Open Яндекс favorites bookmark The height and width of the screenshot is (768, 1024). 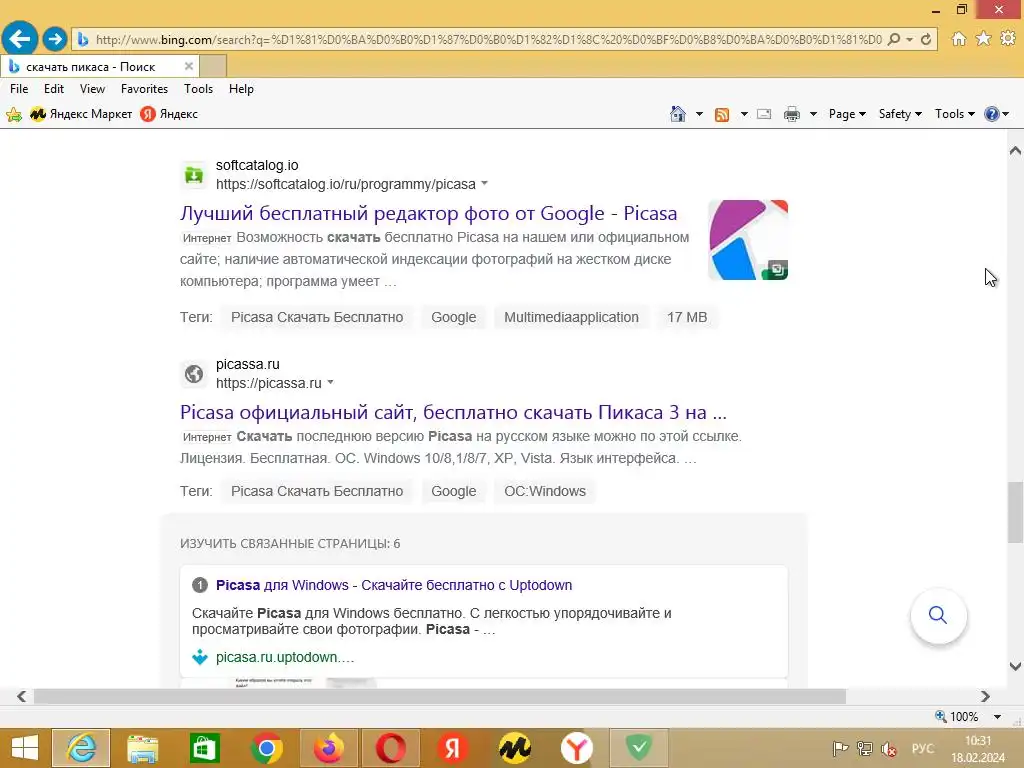point(169,114)
